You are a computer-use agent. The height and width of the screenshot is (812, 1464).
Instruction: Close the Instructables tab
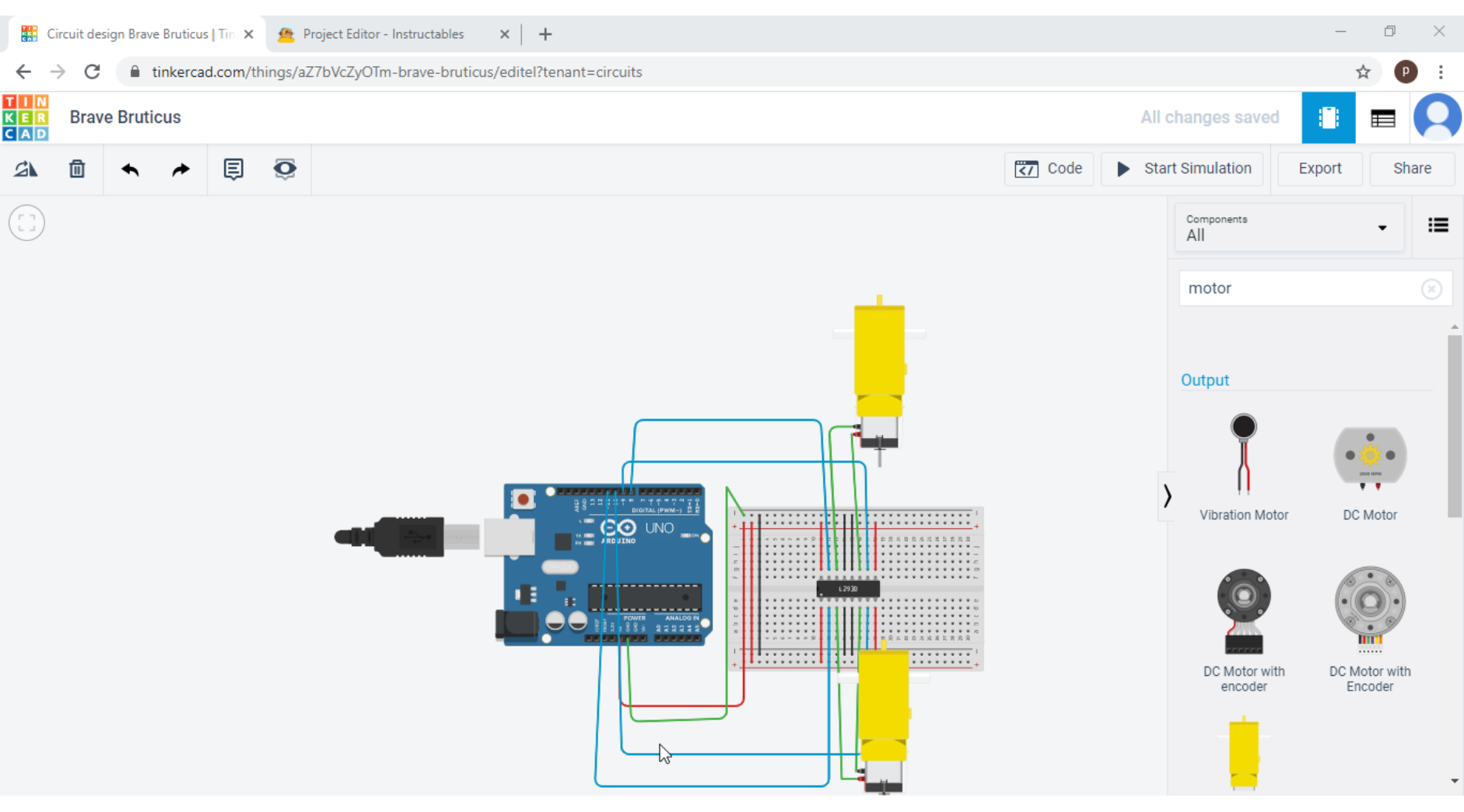coord(504,34)
